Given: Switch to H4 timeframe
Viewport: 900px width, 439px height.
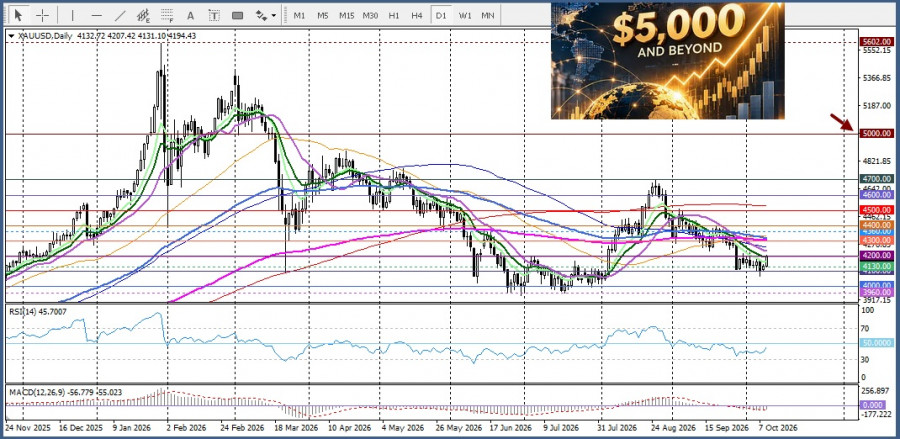Looking at the screenshot, I should click(417, 15).
